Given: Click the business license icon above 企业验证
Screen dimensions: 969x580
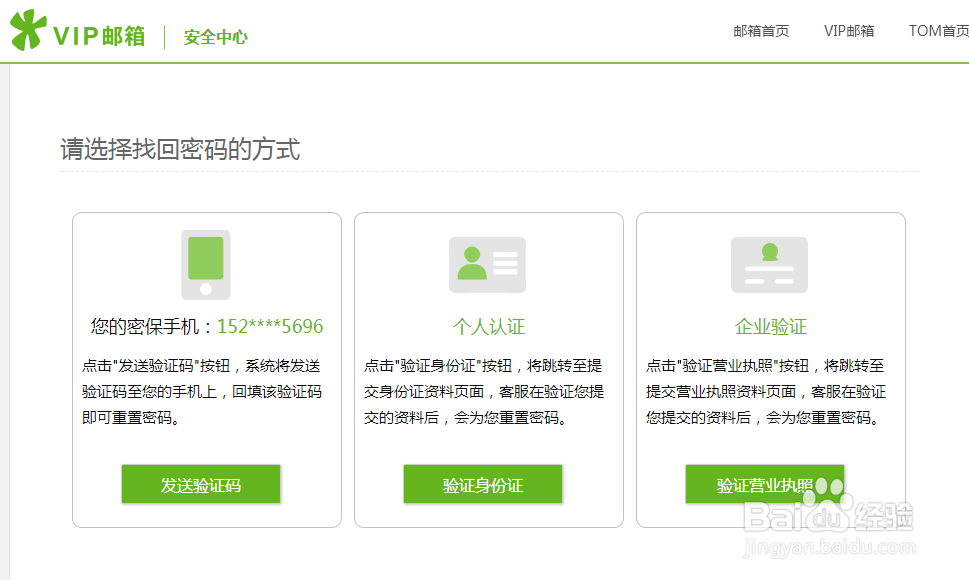Looking at the screenshot, I should pyautogui.click(x=770, y=264).
